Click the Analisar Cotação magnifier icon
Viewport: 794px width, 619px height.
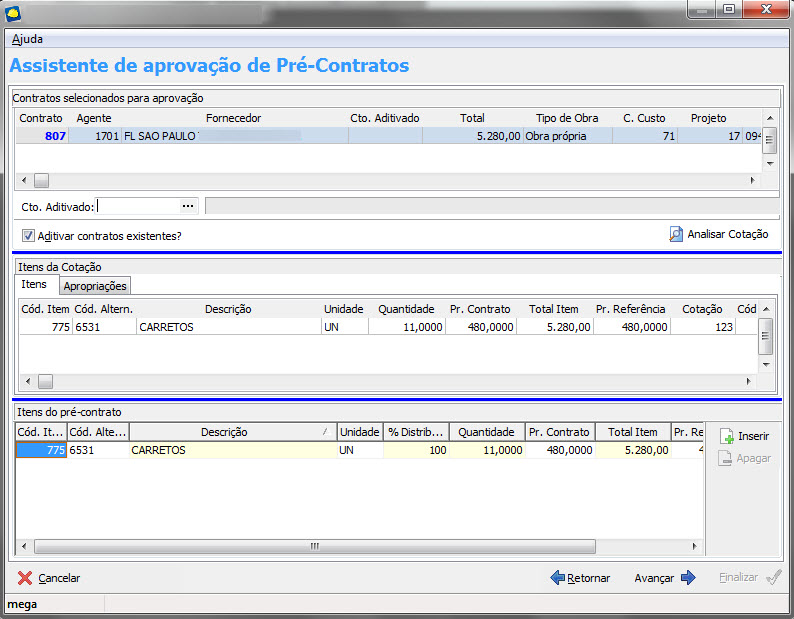677,234
